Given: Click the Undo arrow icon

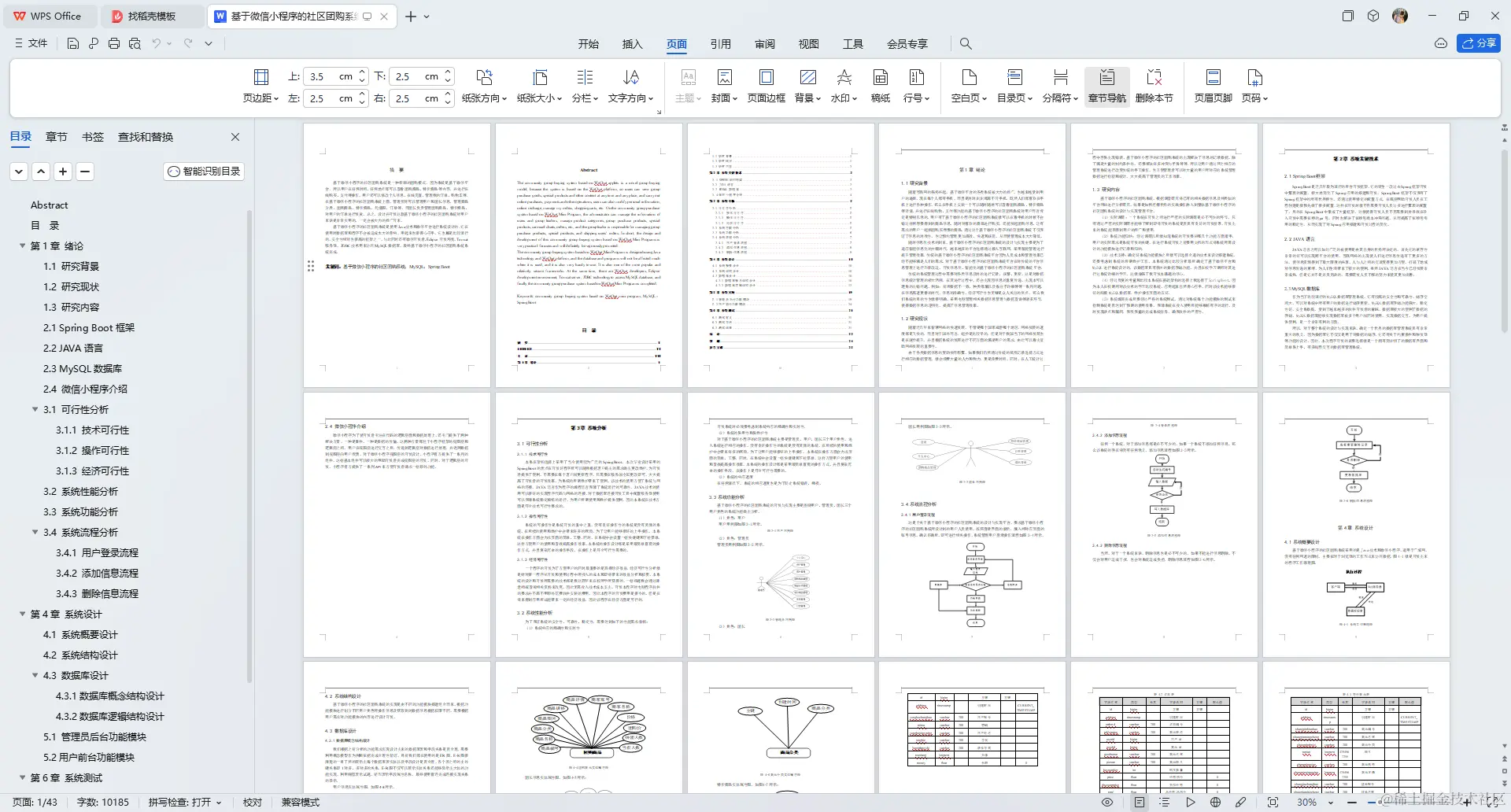Looking at the screenshot, I should [156, 43].
